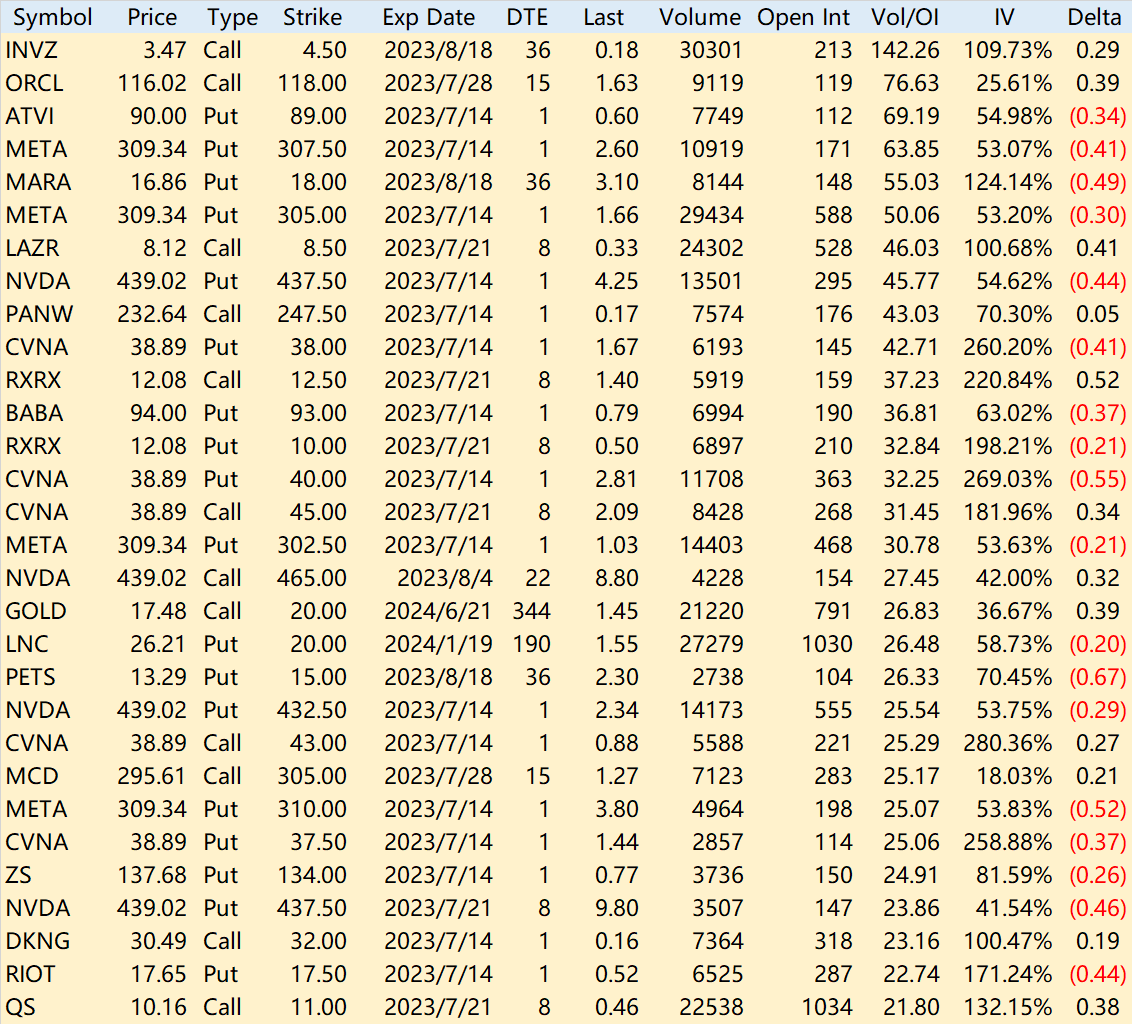Select the PANW symbol cell
1132x1024 pixels.
point(40,314)
